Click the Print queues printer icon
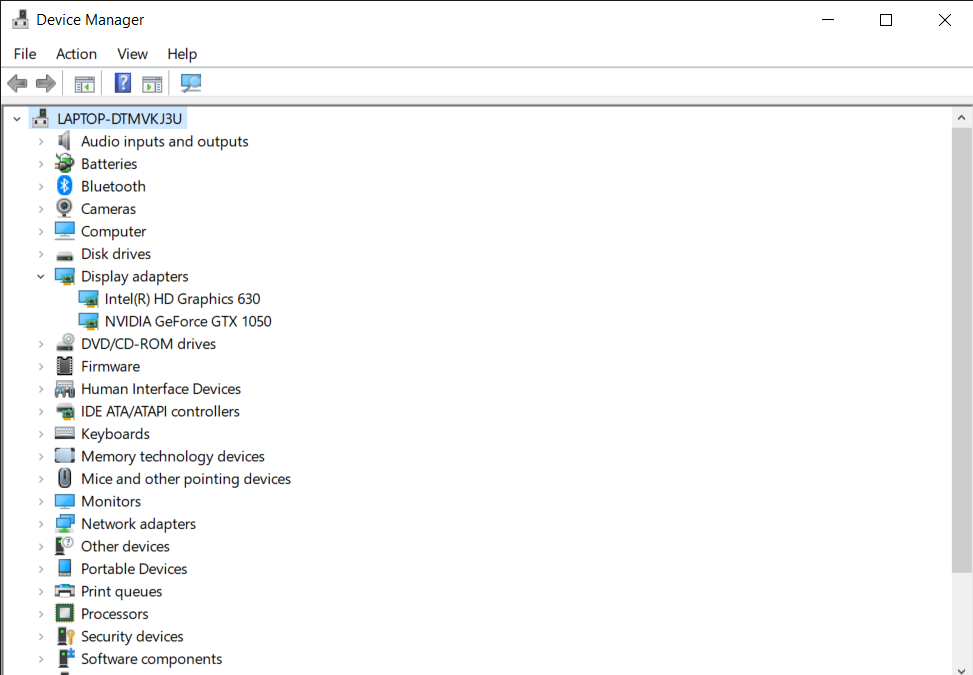Viewport: 973px width, 675px height. pos(65,591)
